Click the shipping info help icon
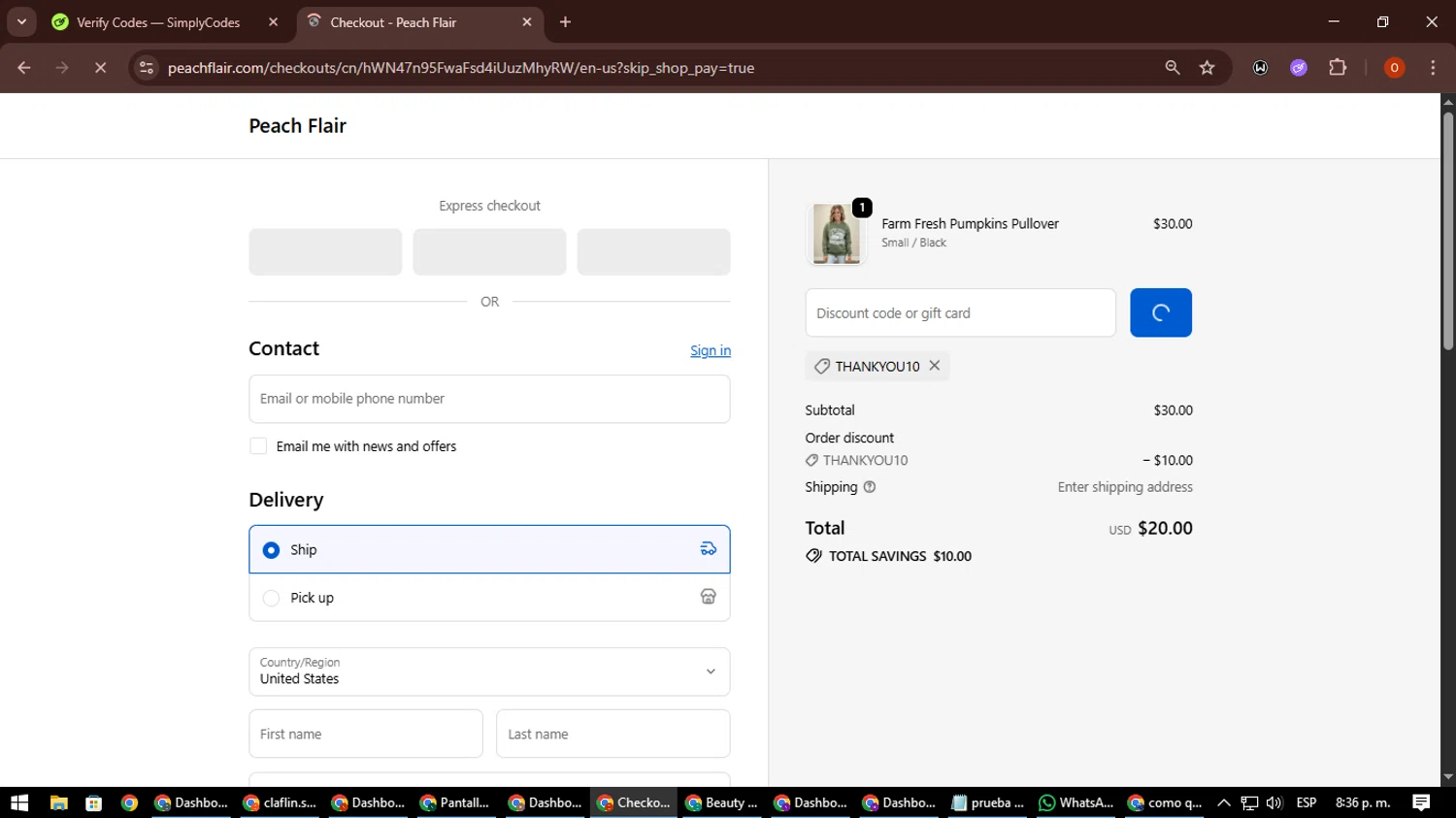The width and height of the screenshot is (1456, 818). [870, 487]
